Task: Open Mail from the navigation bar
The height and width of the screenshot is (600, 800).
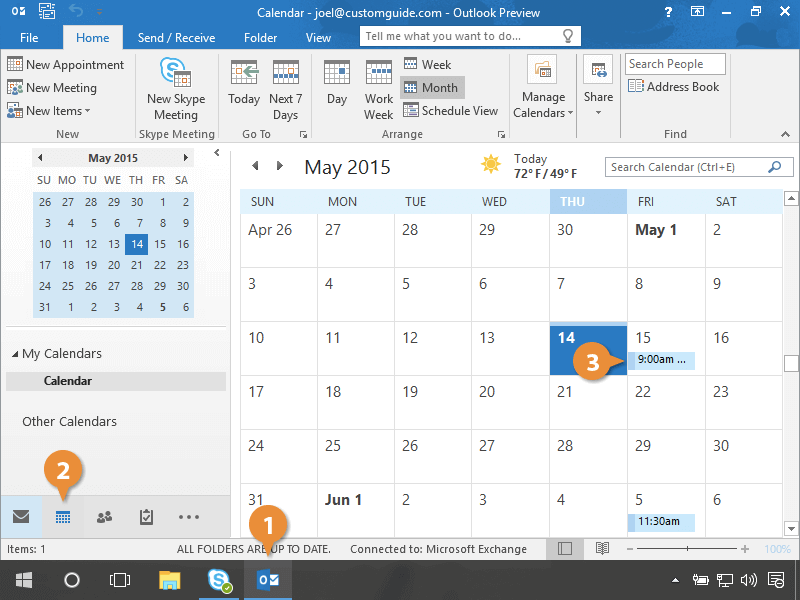Action: [20, 517]
